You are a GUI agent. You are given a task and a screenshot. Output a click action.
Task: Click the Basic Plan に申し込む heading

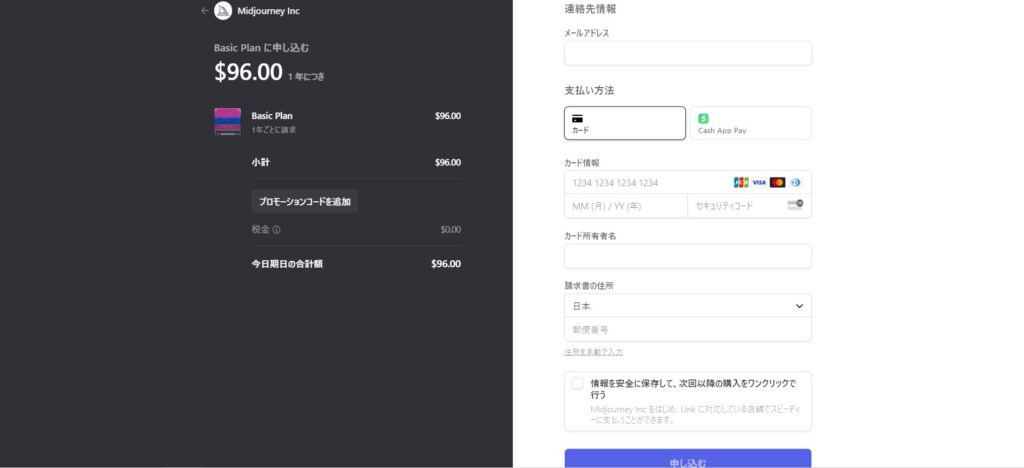click(261, 48)
